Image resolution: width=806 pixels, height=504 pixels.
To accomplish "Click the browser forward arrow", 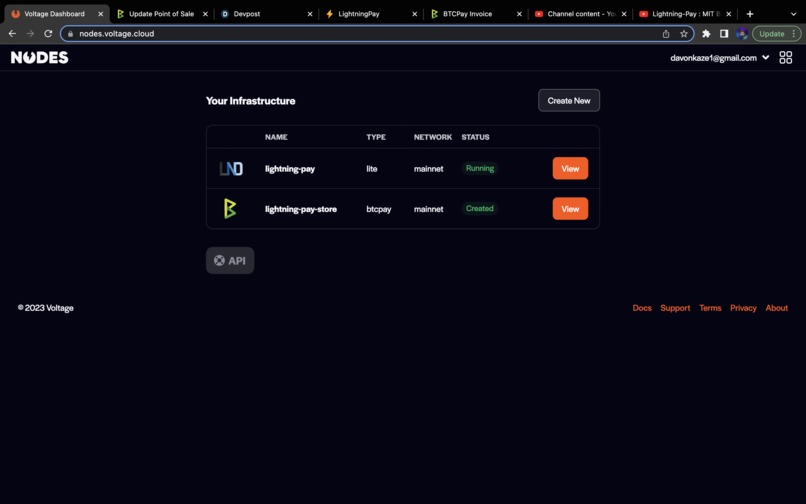I will point(30,33).
